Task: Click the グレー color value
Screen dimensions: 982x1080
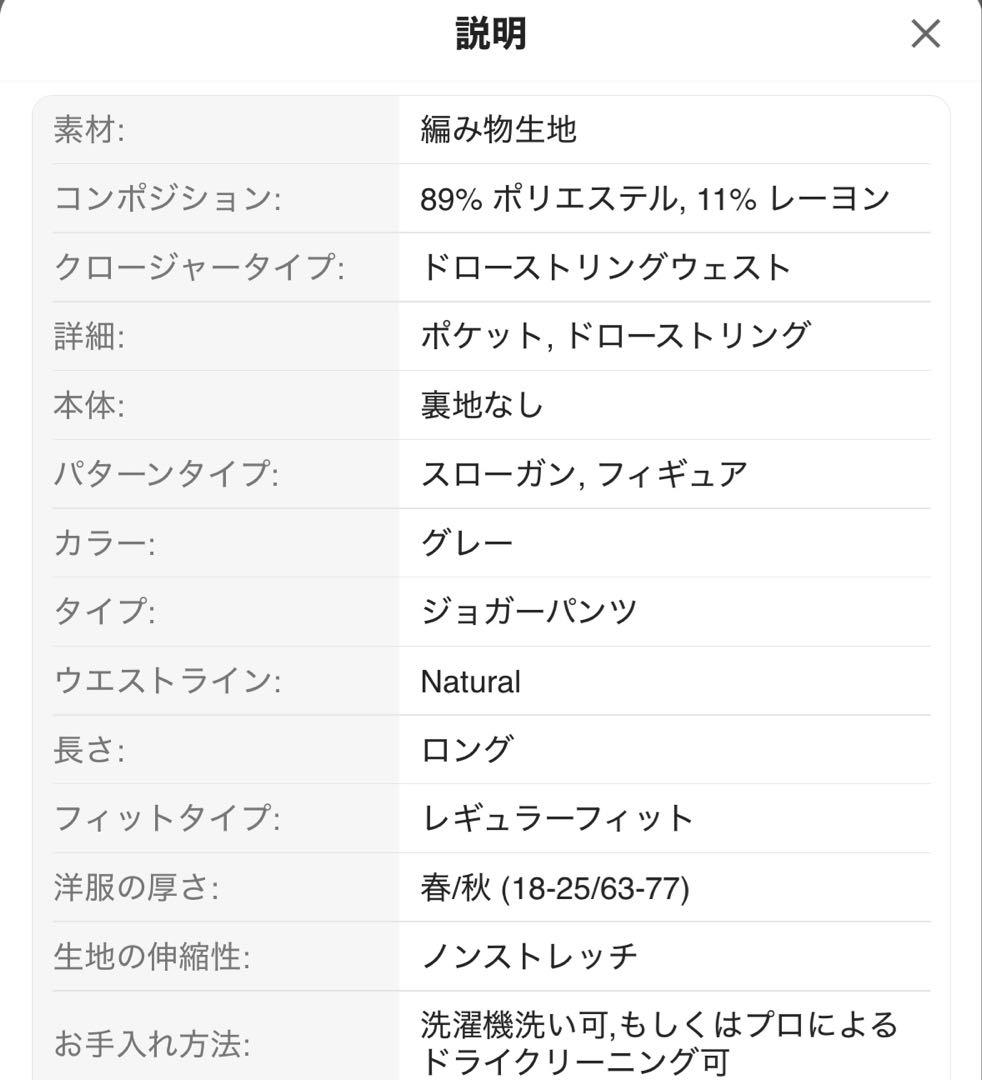Action: click(x=467, y=543)
